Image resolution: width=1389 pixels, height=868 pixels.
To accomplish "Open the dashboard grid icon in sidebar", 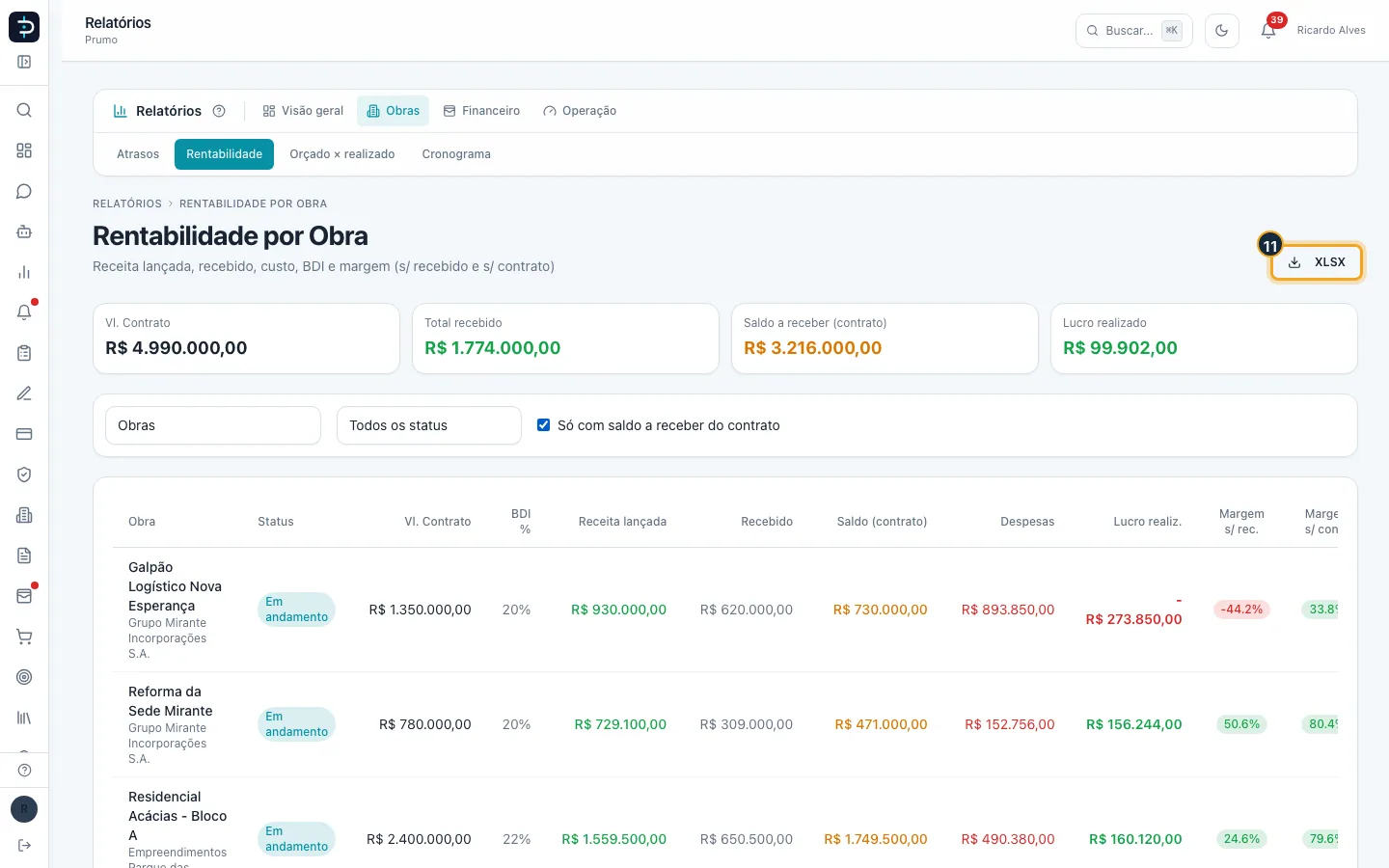I will click(x=24, y=150).
